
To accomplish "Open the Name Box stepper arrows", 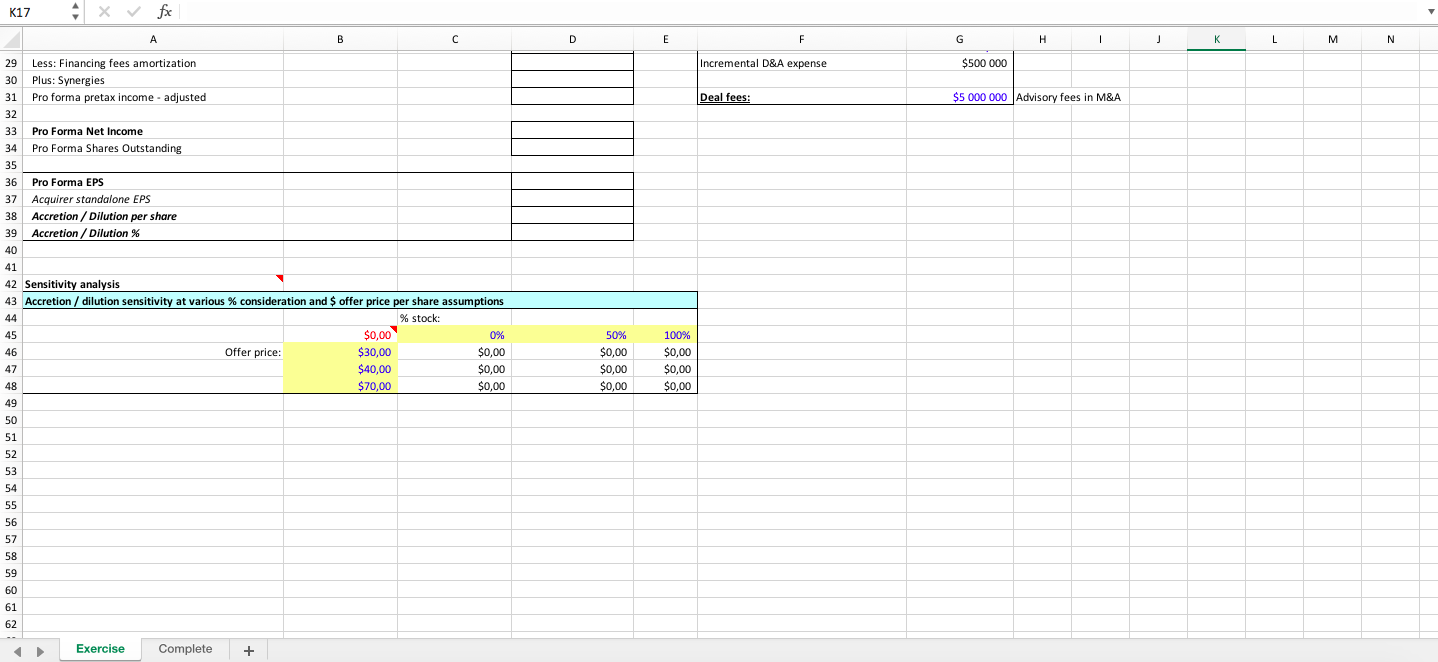I will click(73, 12).
